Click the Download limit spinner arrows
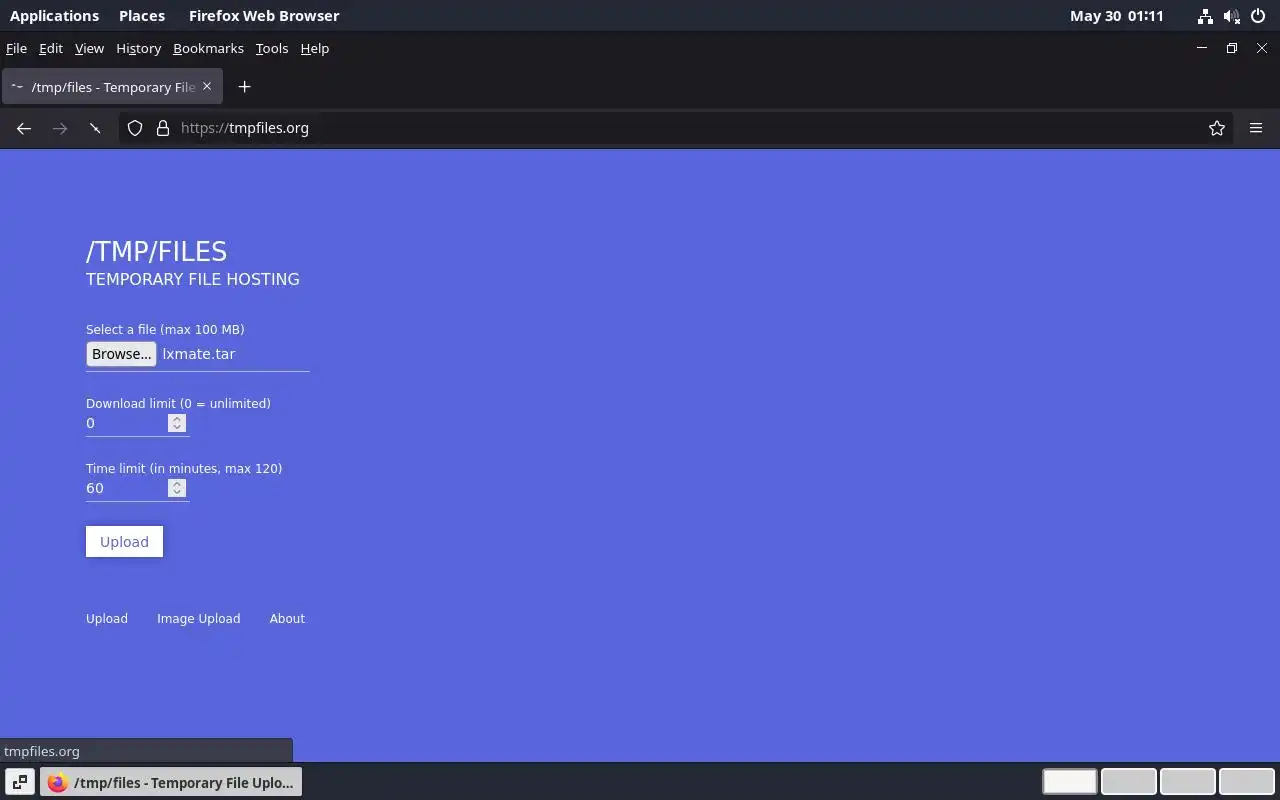Viewport: 1280px width, 800px height. 177,423
